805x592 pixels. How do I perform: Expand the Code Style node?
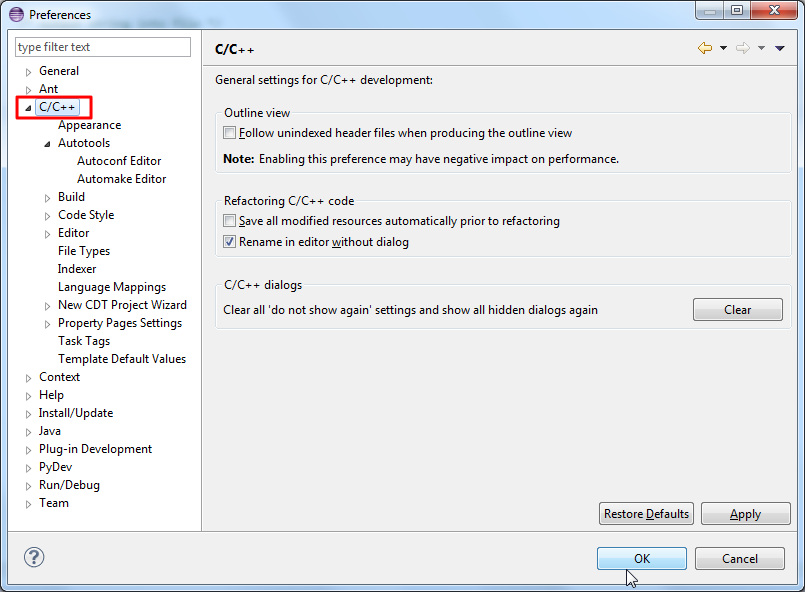(48, 216)
